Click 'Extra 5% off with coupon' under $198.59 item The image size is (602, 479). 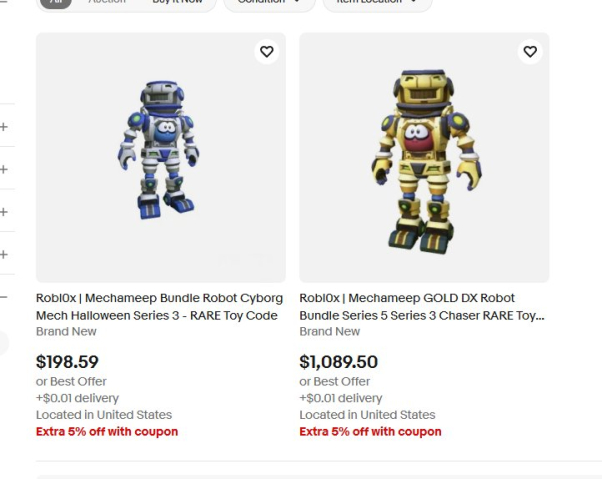click(107, 431)
